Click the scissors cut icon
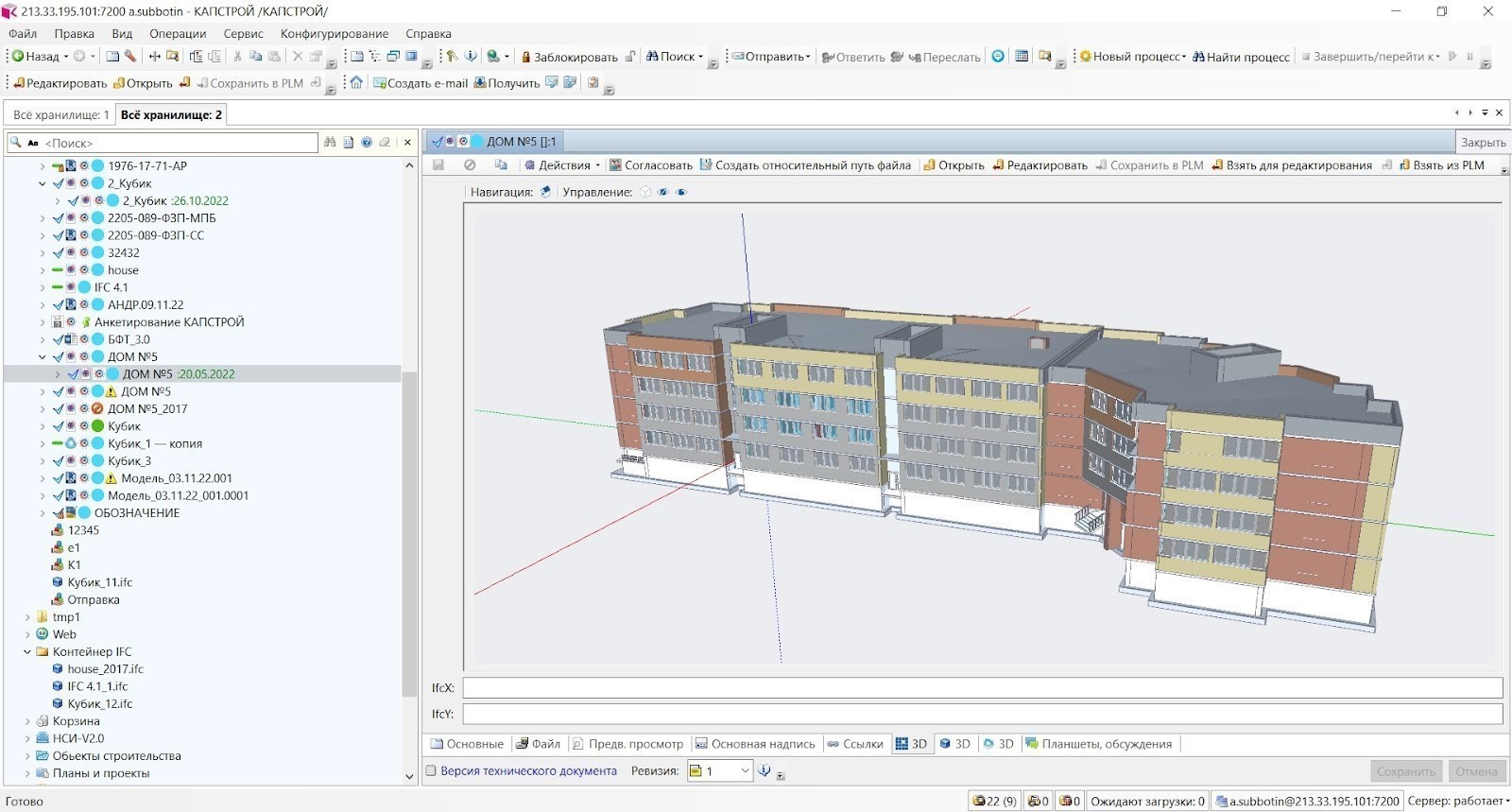1512x812 pixels. tap(237, 57)
